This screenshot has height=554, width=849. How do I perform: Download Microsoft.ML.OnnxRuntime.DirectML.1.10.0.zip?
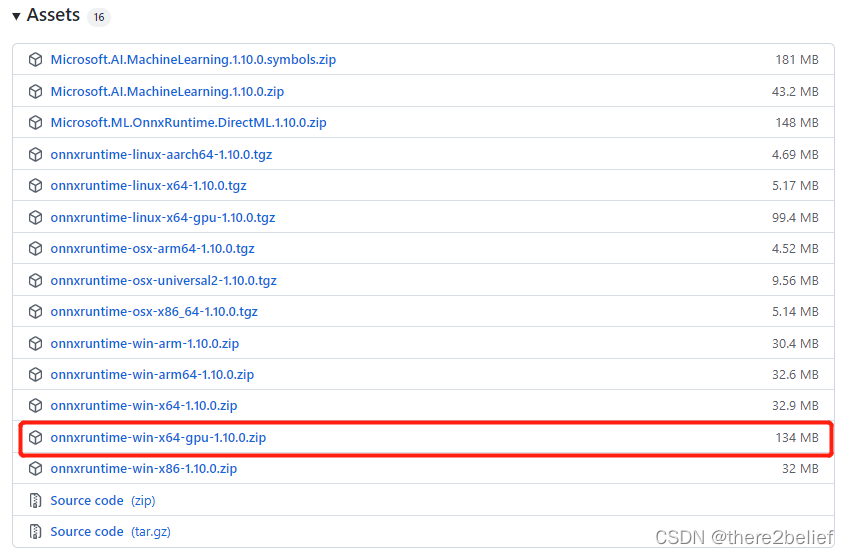pos(188,123)
